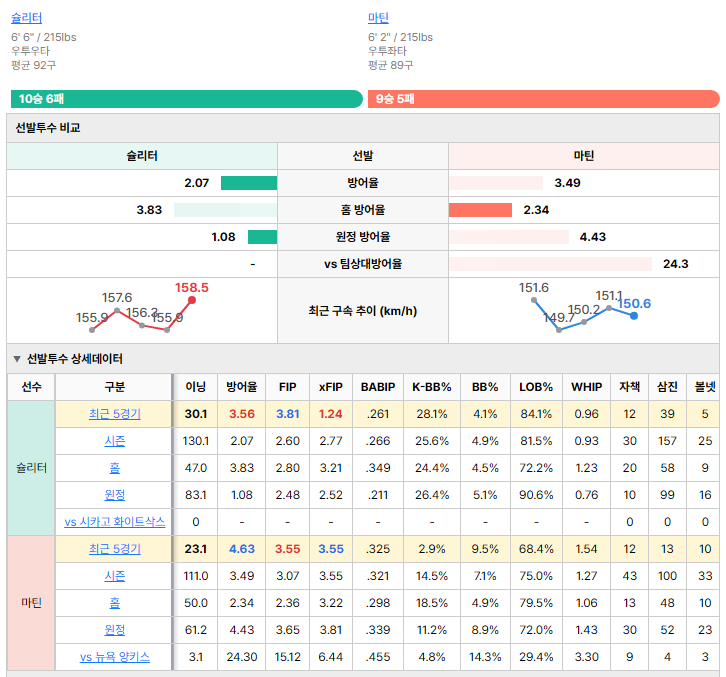The width and height of the screenshot is (726, 677).
Task: Click the 볼넷 column header
Action: pyautogui.click(x=705, y=387)
